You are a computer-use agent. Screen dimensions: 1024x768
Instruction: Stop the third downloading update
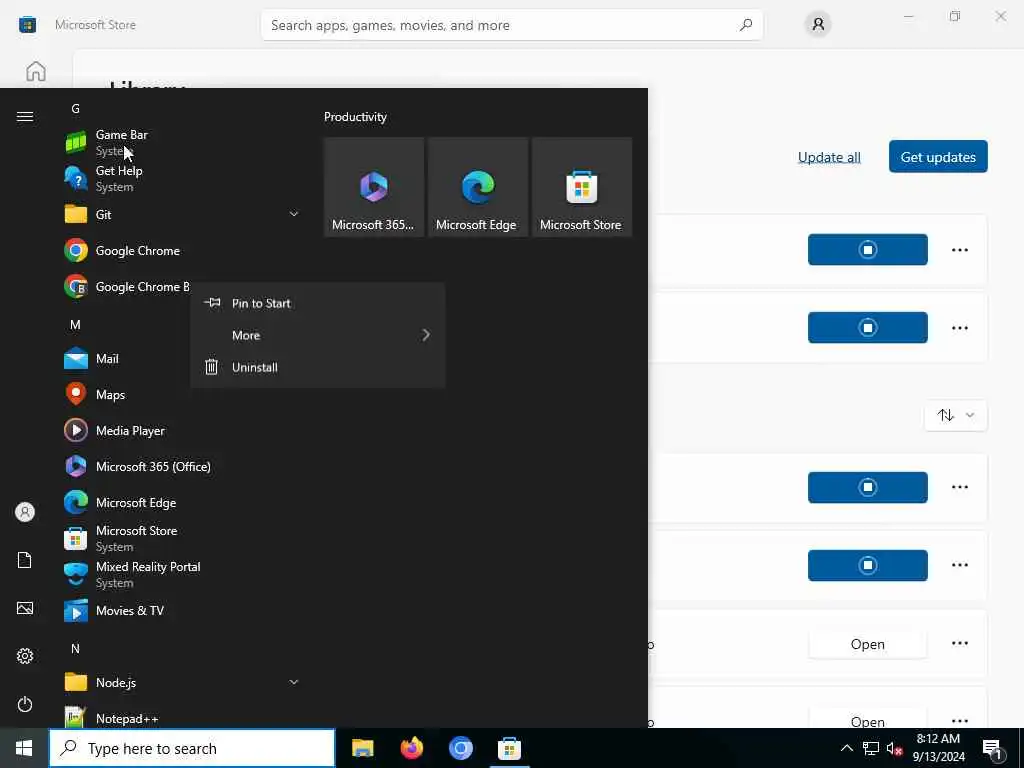[867, 487]
